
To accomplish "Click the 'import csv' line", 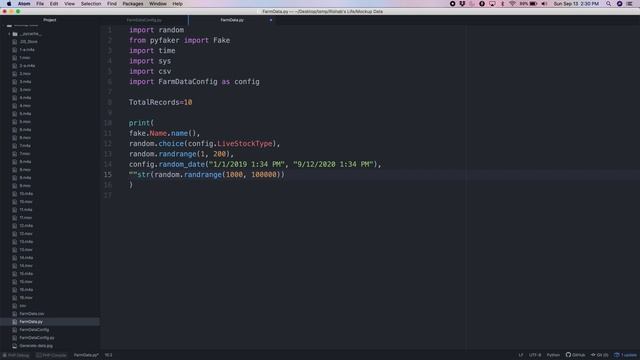I will (x=150, y=71).
